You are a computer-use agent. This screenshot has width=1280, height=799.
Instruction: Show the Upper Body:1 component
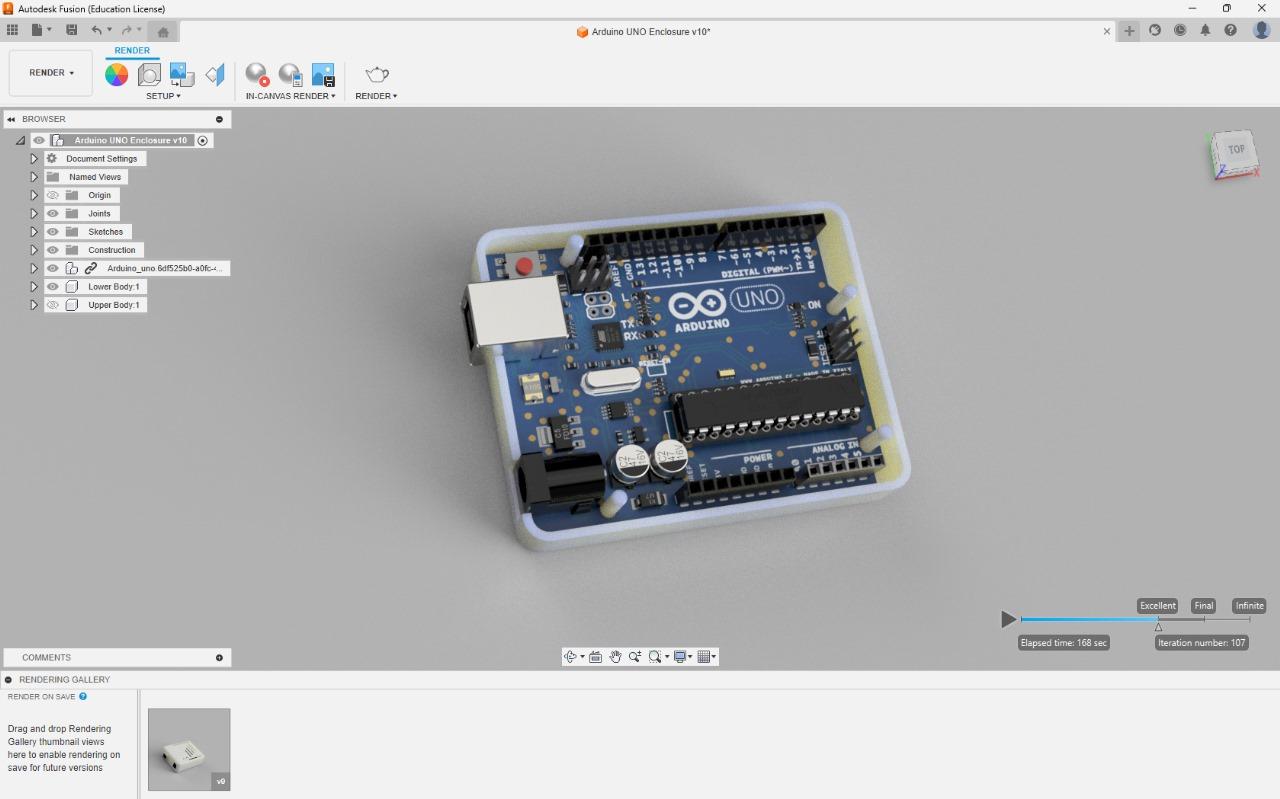click(x=53, y=304)
